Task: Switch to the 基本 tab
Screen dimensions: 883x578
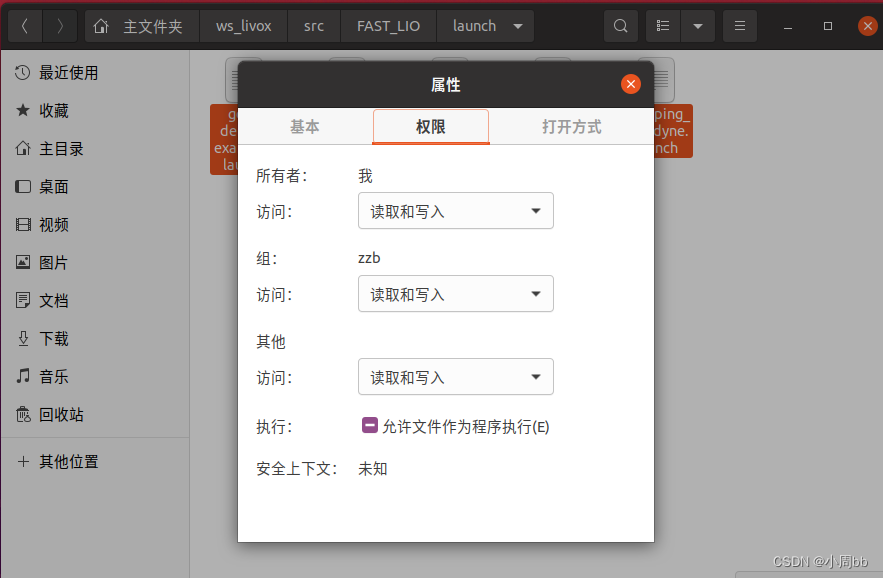Action: (x=305, y=127)
